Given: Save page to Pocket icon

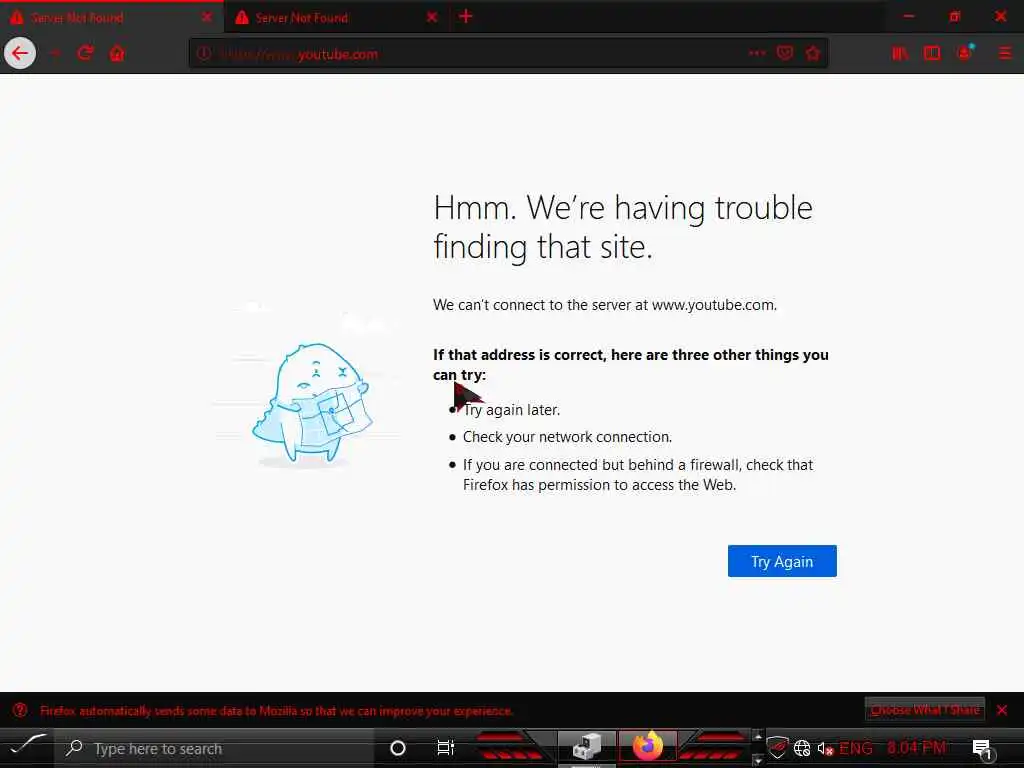Looking at the screenshot, I should pos(785,53).
